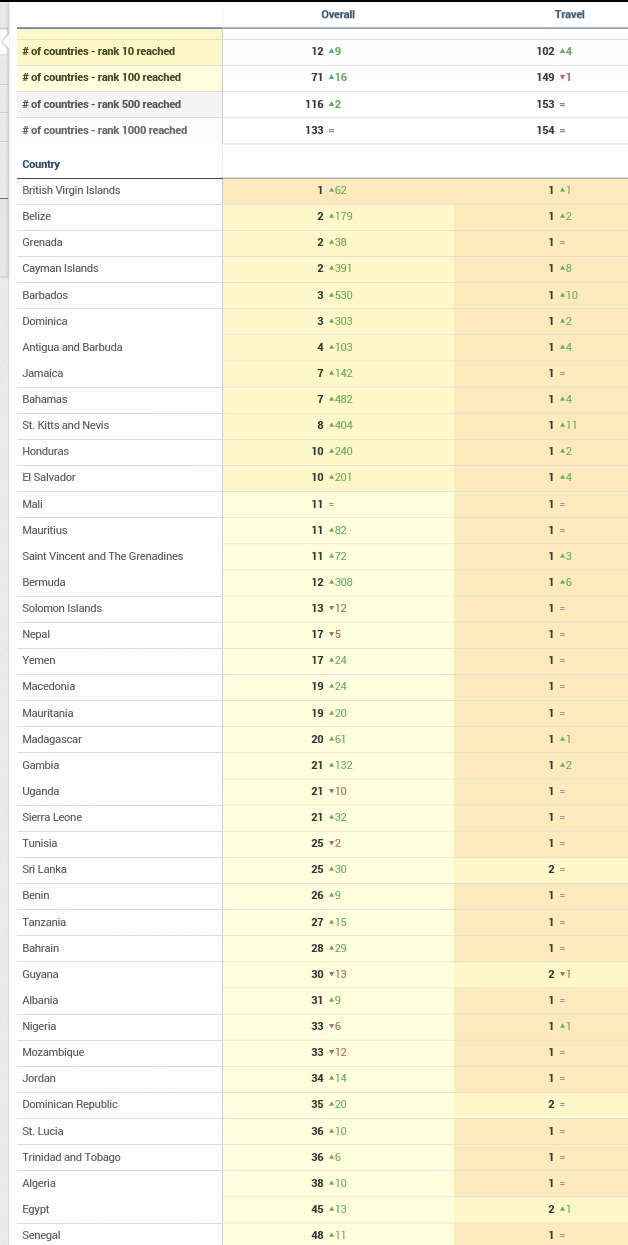This screenshot has width=628, height=1245.
Task: Click Senegal overall rank cell showing 48
Action: (330, 1235)
